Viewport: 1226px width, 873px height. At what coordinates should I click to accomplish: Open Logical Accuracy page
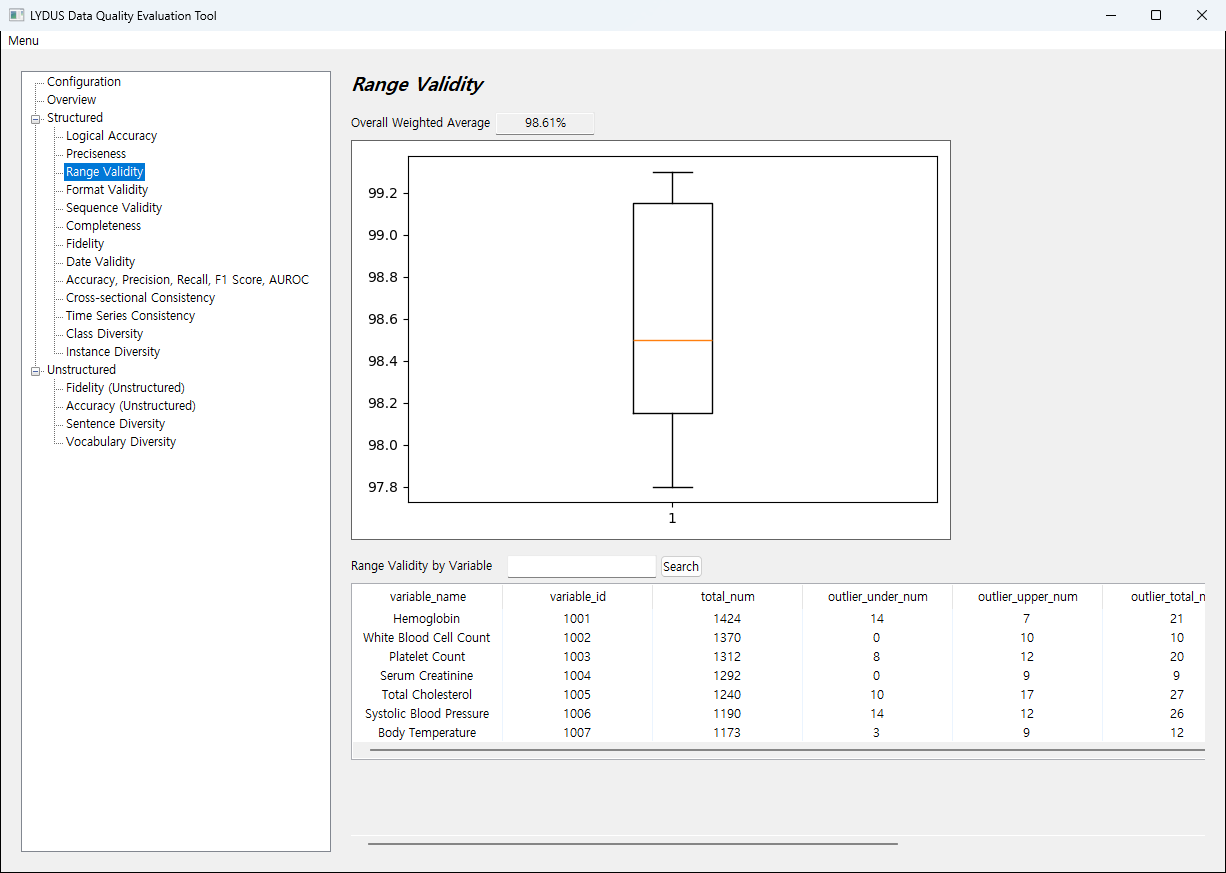coord(111,136)
